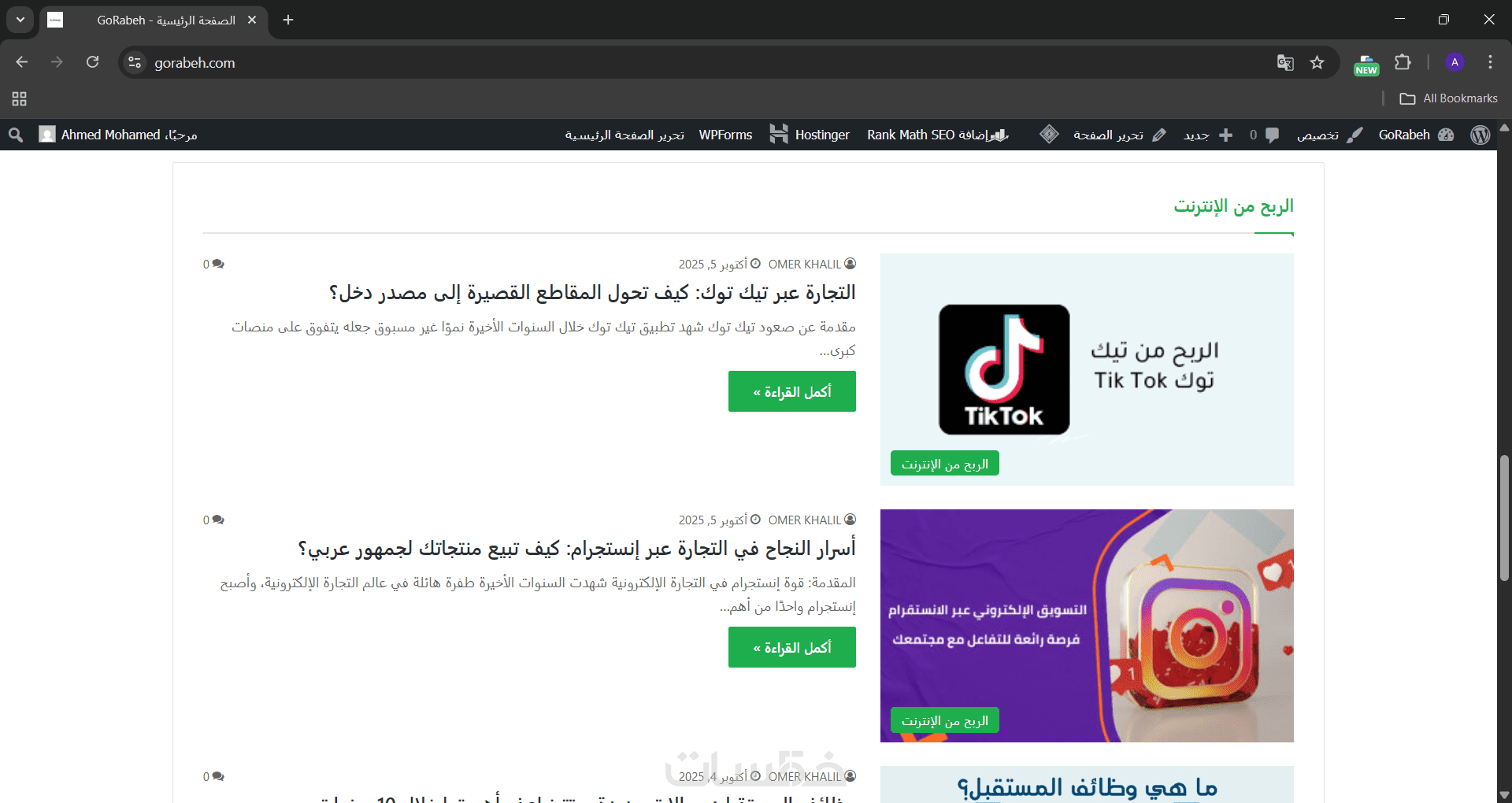The width and height of the screenshot is (1512, 803).
Task: Click OMER KHALIL author on TikTok article
Action: pos(812,265)
